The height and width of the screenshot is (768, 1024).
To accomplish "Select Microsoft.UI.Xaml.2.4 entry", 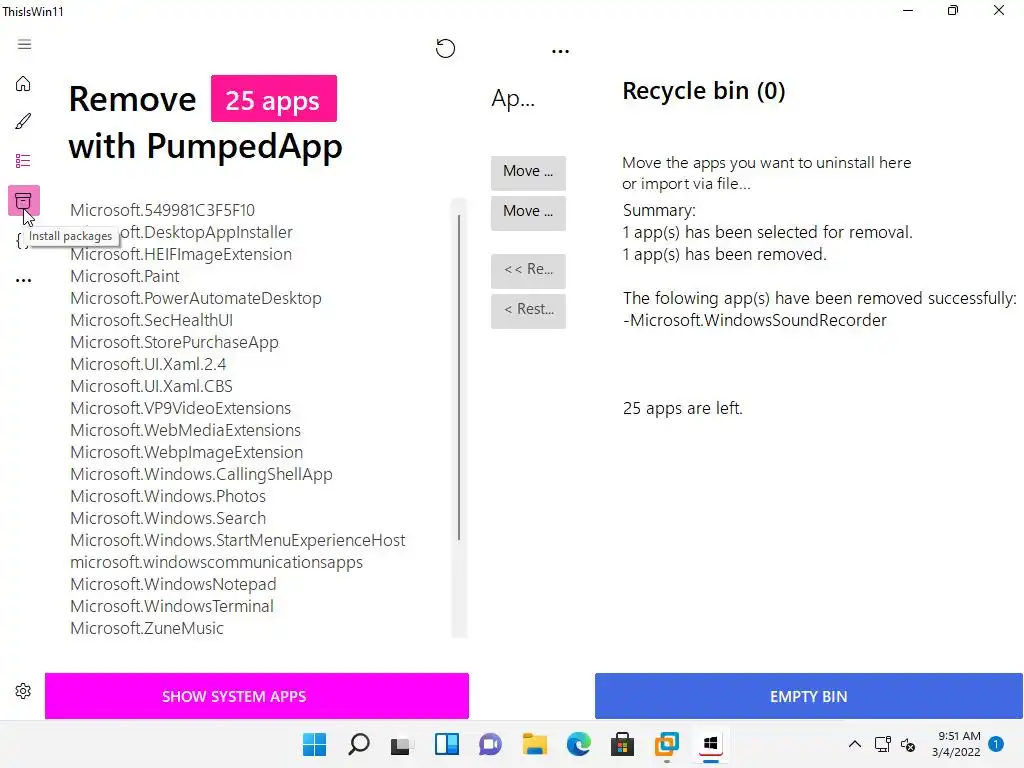I will [x=148, y=364].
